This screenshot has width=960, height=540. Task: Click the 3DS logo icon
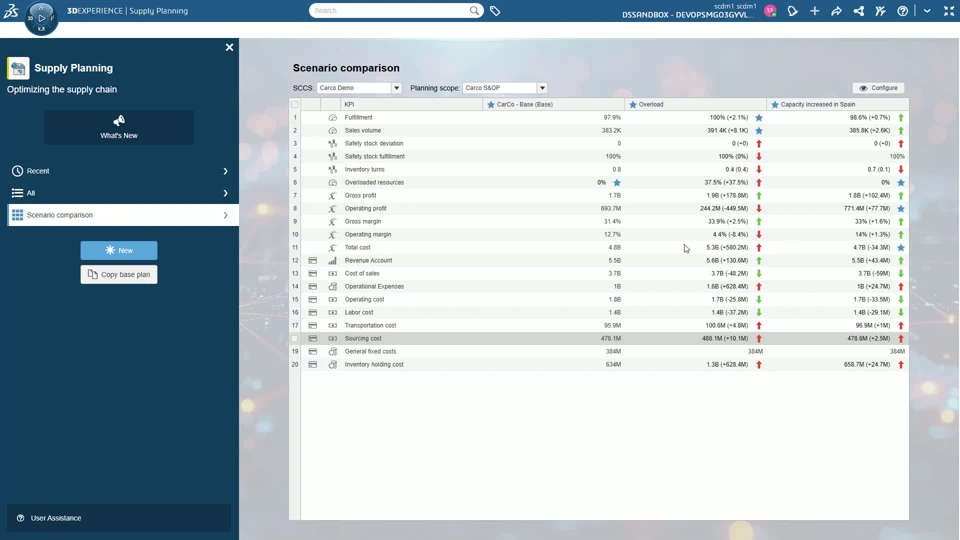pyautogui.click(x=11, y=10)
